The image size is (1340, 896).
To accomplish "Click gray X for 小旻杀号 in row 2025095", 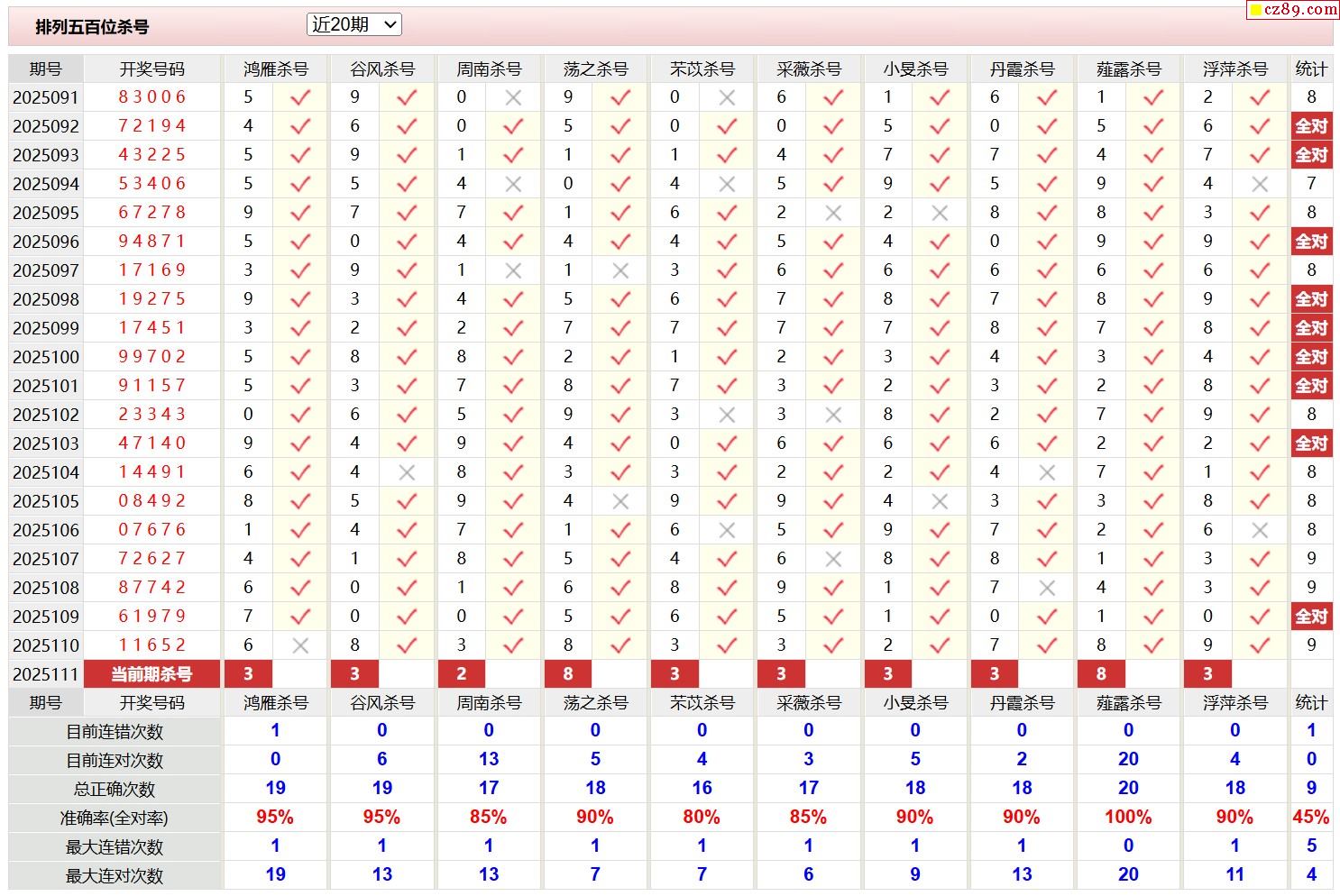I will click(x=940, y=213).
